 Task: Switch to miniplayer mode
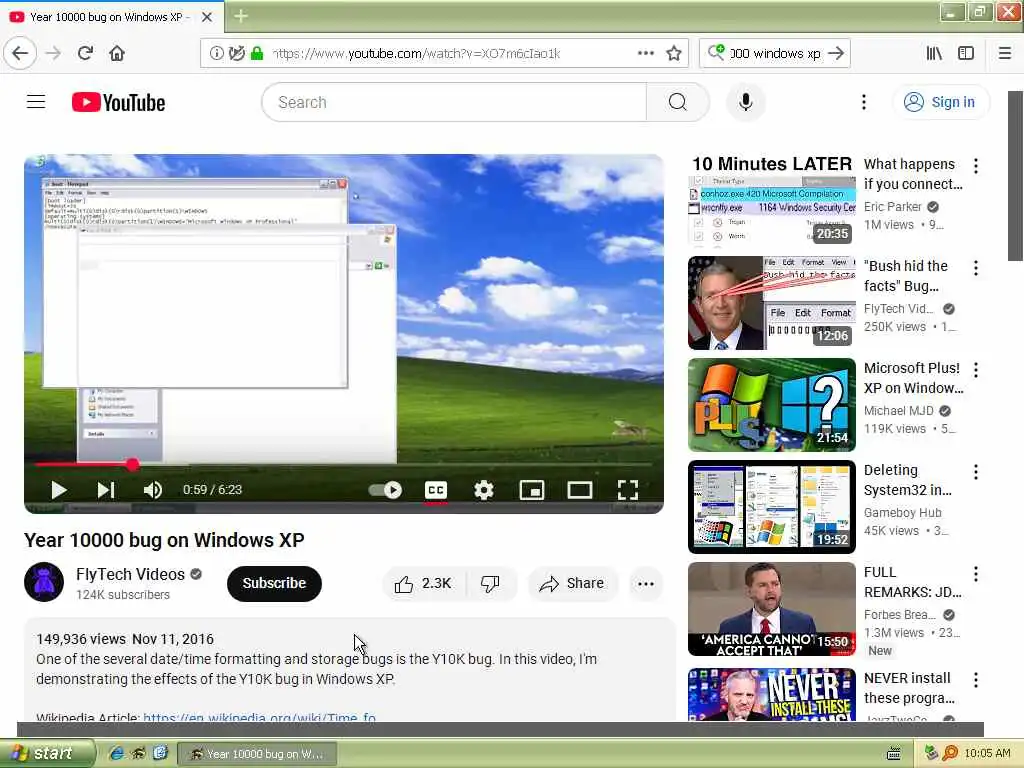[532, 490]
